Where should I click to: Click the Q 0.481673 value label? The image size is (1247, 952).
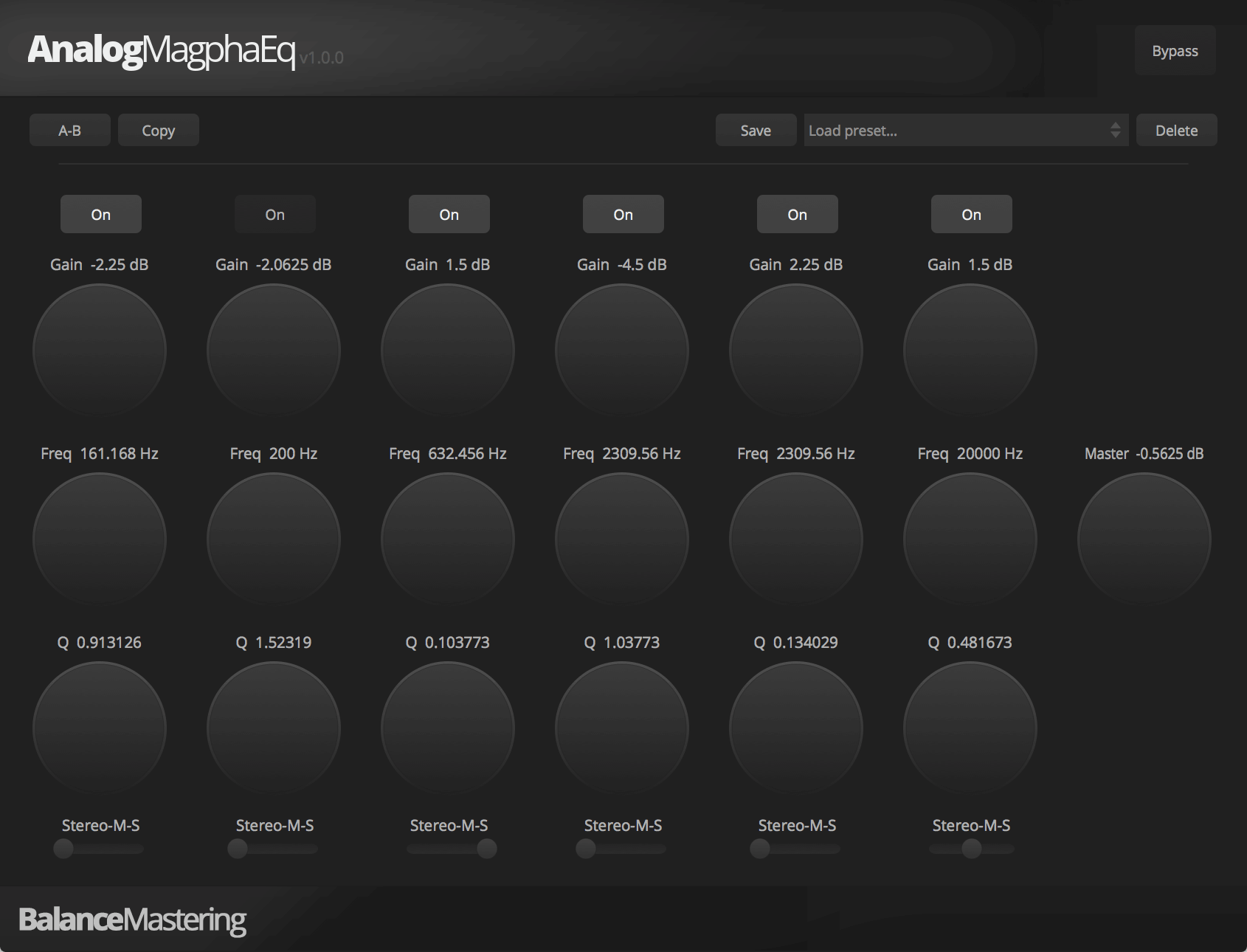click(970, 642)
